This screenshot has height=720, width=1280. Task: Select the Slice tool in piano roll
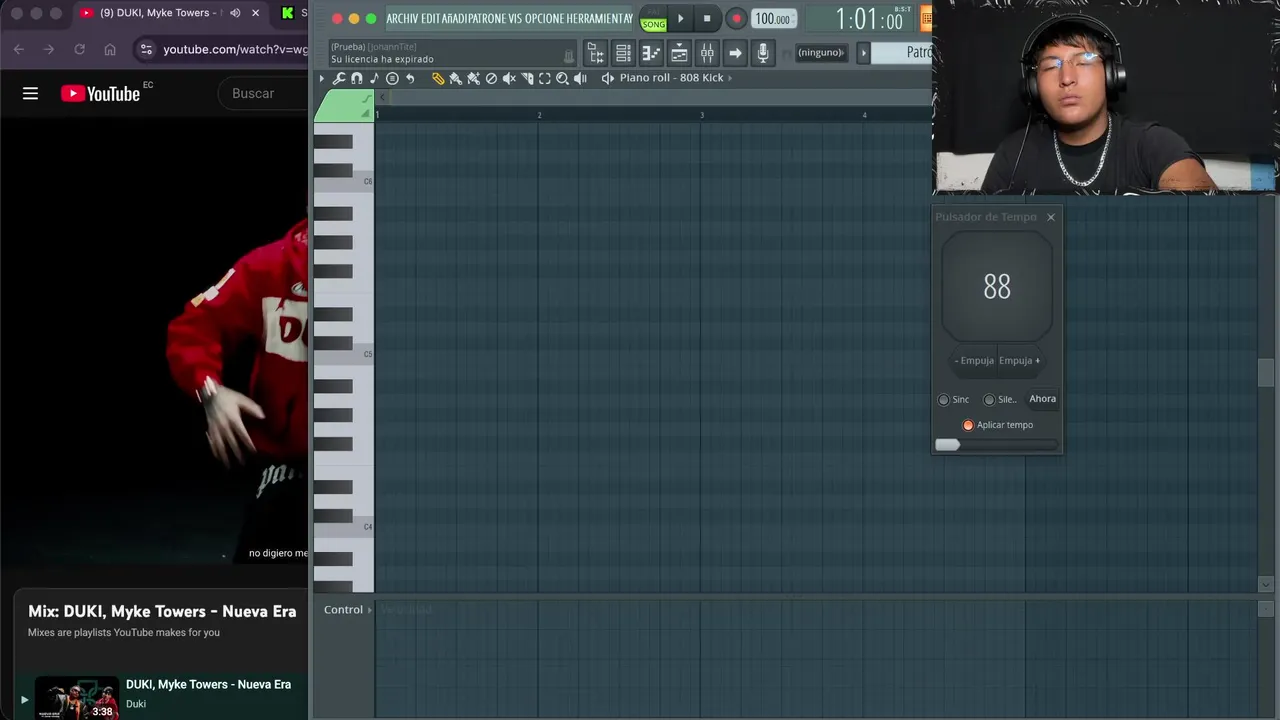point(527,78)
